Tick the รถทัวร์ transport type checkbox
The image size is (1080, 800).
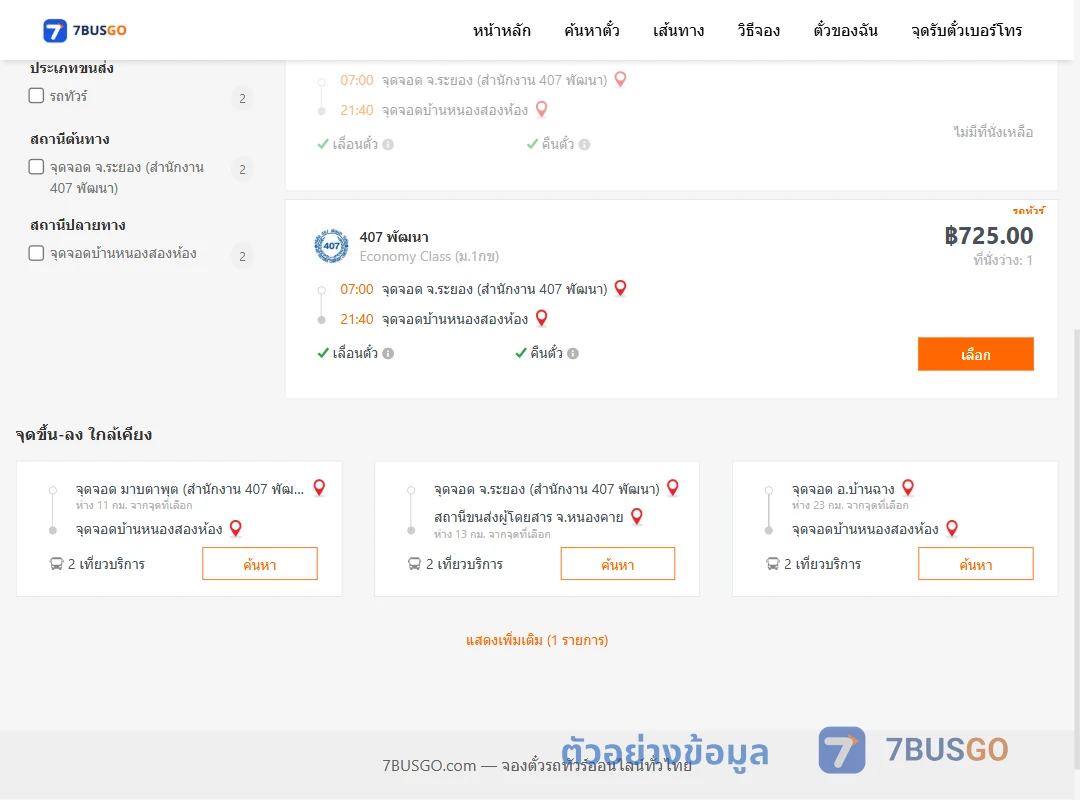37,96
